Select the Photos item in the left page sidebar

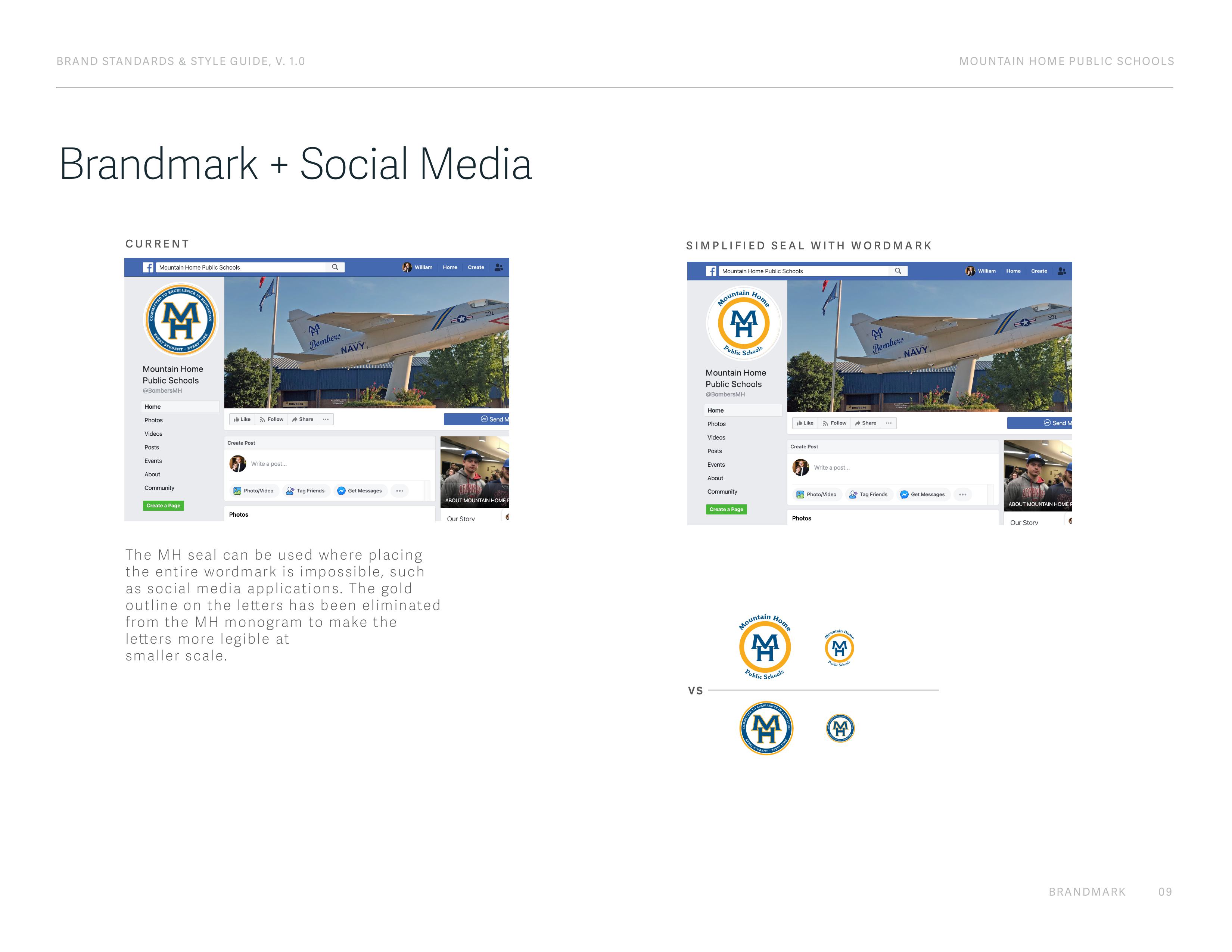[153, 420]
